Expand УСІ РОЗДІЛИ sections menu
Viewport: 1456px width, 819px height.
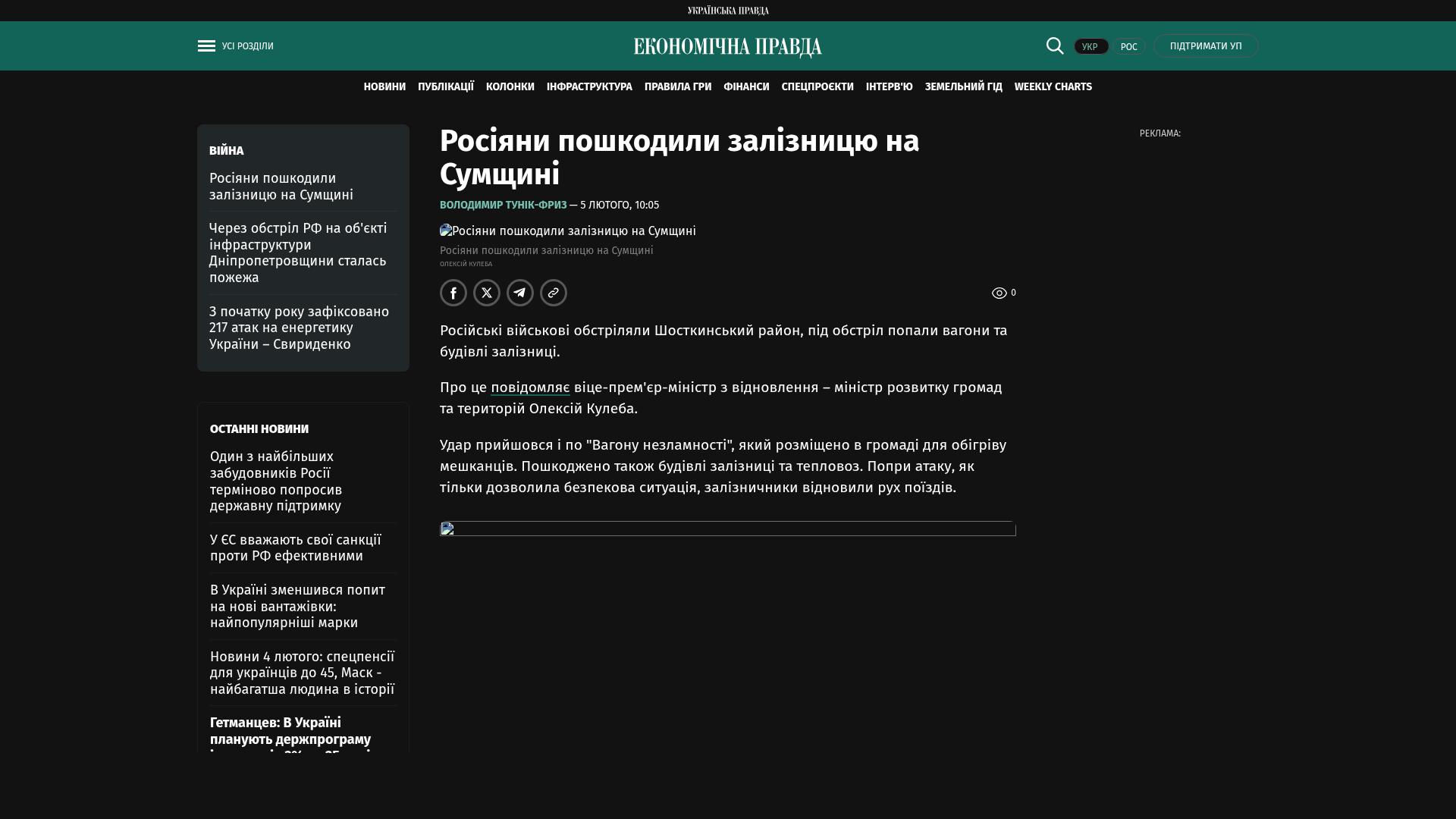click(x=247, y=46)
